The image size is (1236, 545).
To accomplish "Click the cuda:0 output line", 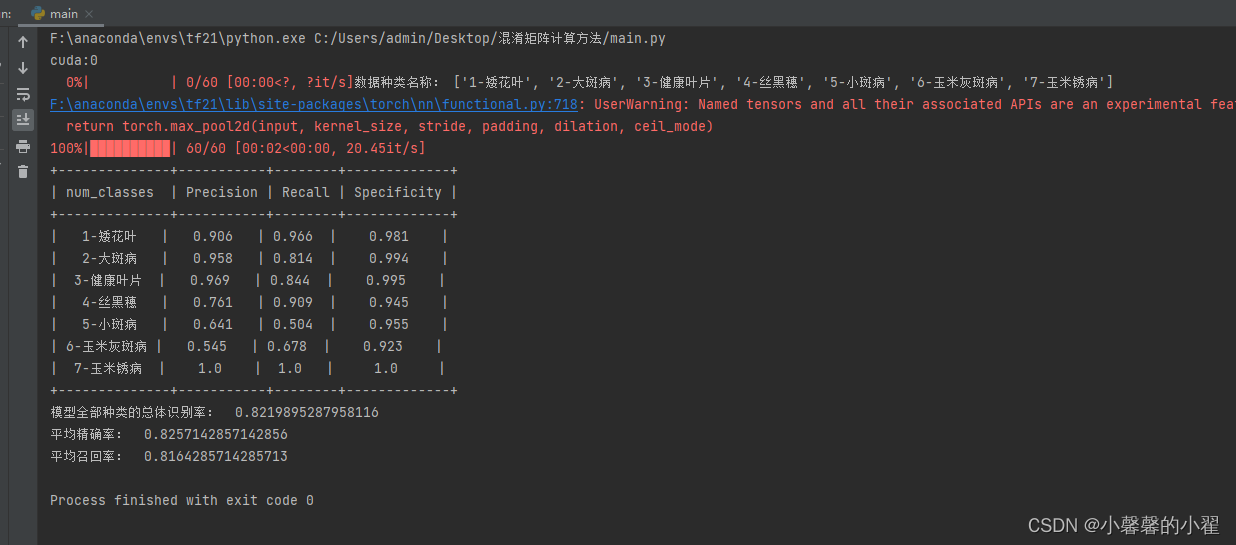I will (x=74, y=60).
